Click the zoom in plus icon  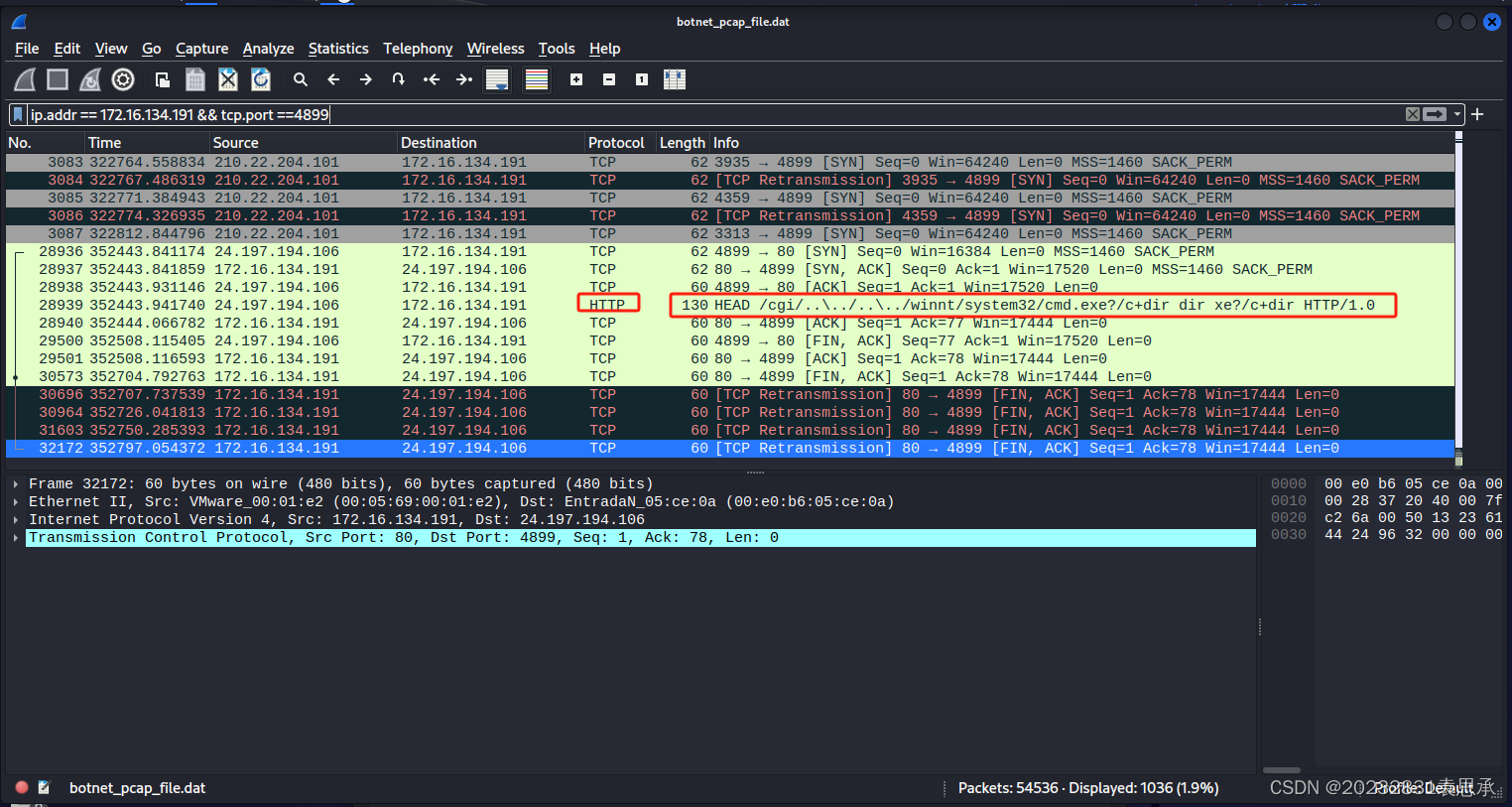pos(576,79)
